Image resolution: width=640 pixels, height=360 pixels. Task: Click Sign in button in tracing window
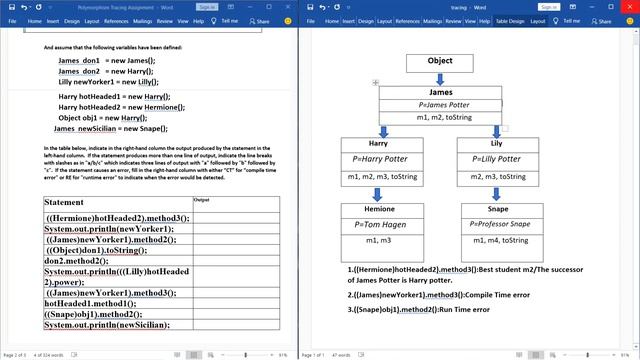click(x=549, y=7)
